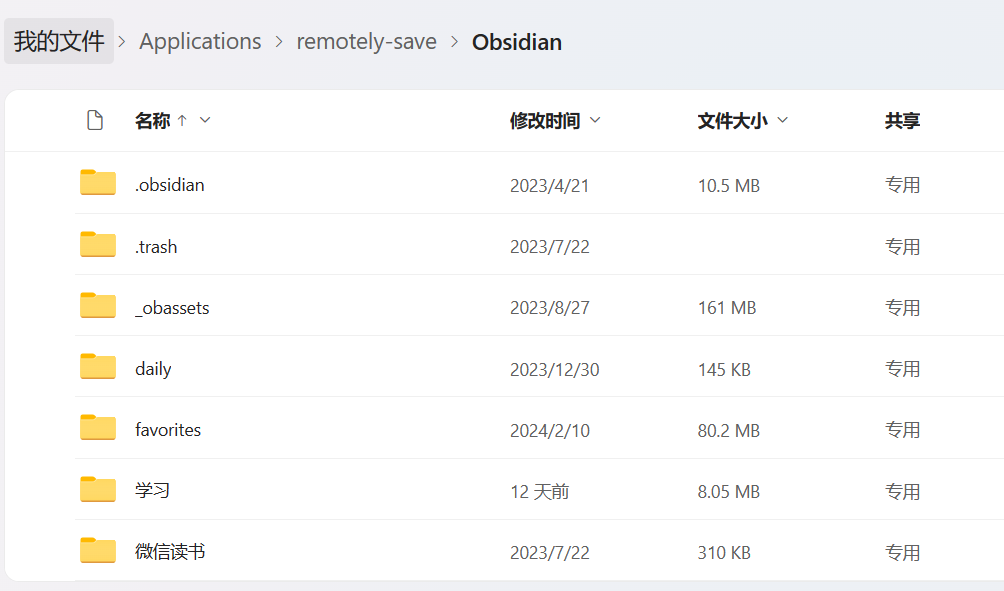Click 专用 sharing status for daily
This screenshot has width=1004, height=591.
click(x=902, y=369)
